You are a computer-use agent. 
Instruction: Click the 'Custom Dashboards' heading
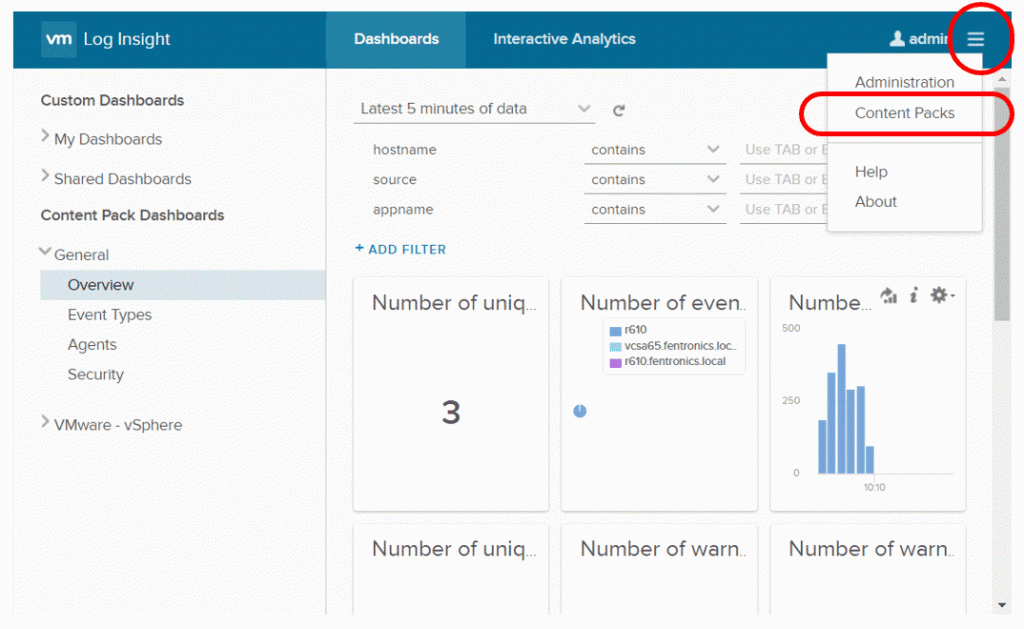tap(112, 101)
